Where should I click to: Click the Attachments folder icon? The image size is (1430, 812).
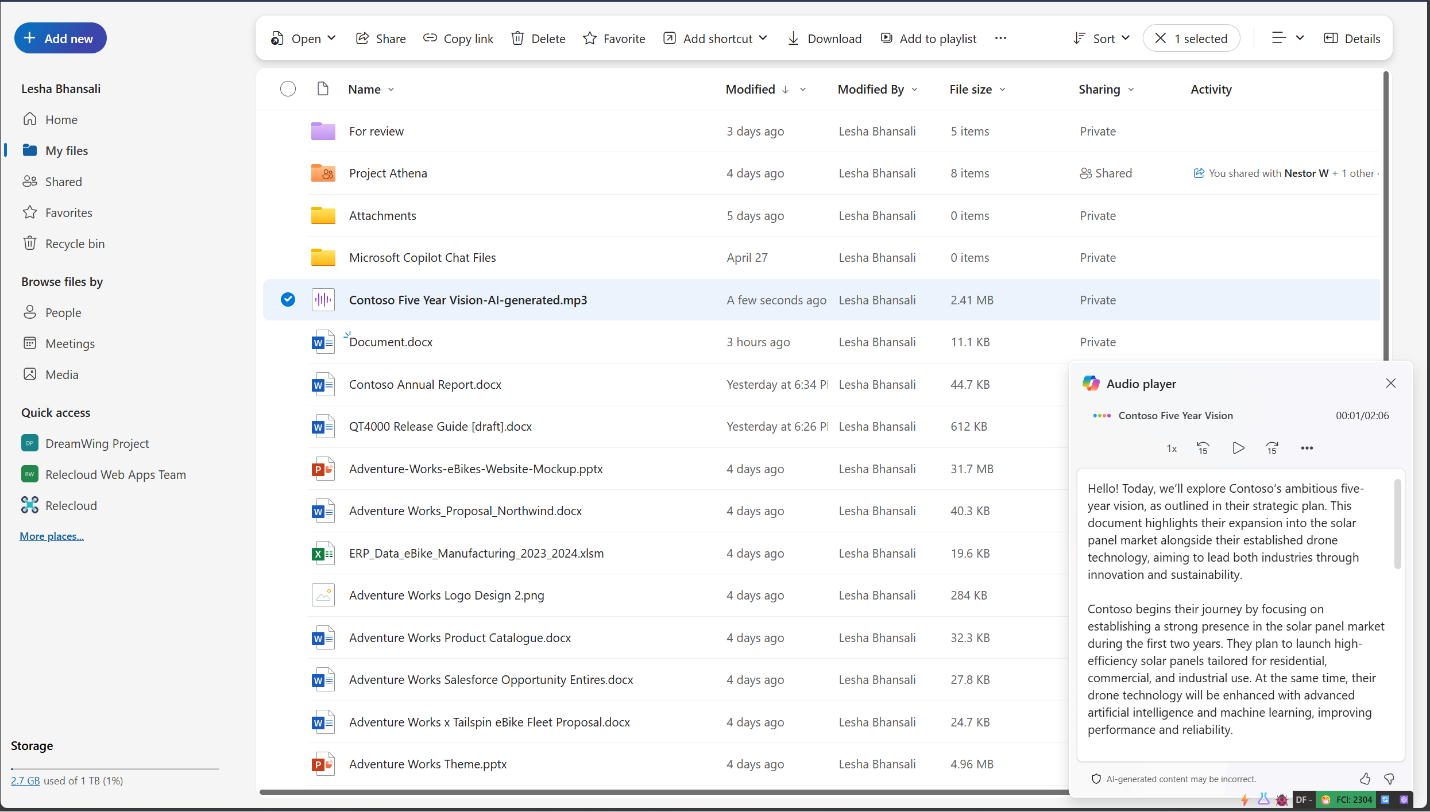[323, 215]
